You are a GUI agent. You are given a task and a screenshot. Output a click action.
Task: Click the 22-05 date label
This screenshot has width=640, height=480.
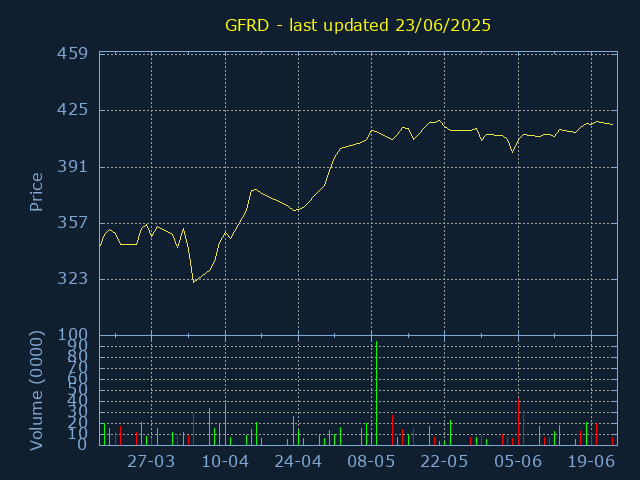444,462
